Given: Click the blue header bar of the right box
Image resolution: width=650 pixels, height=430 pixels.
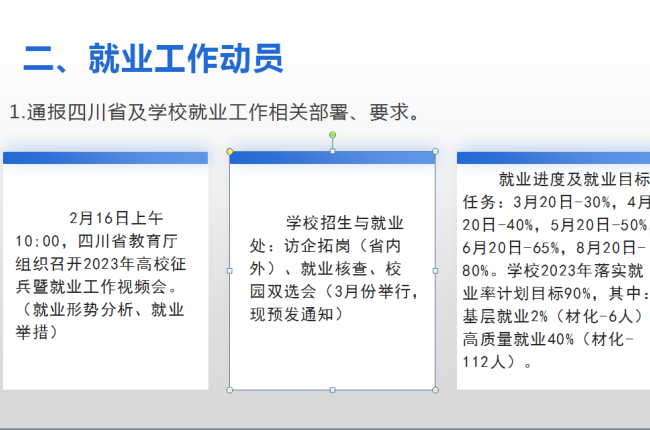Looking at the screenshot, I should pyautogui.click(x=553, y=158).
